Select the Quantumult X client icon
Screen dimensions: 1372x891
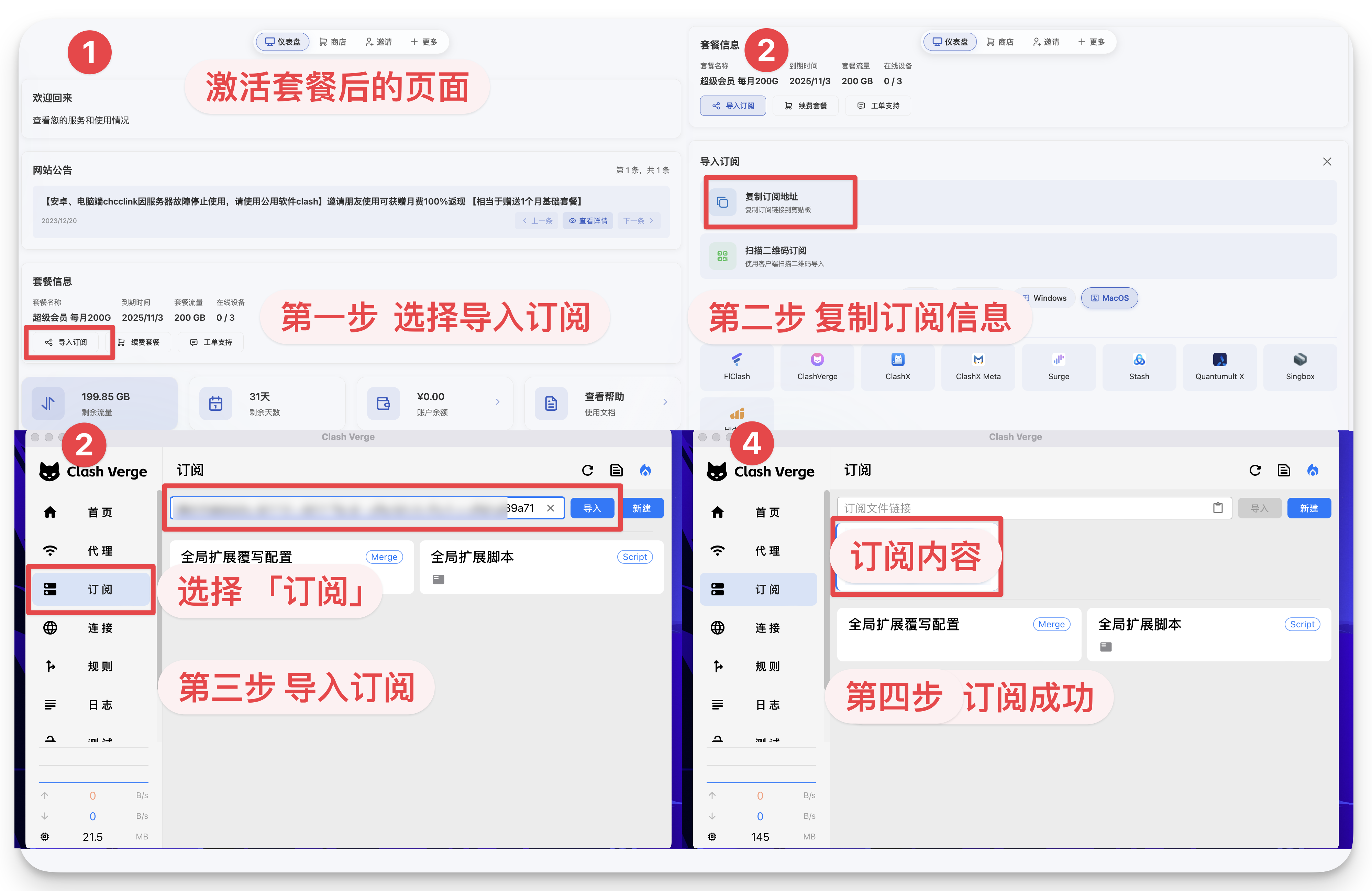point(1219,360)
